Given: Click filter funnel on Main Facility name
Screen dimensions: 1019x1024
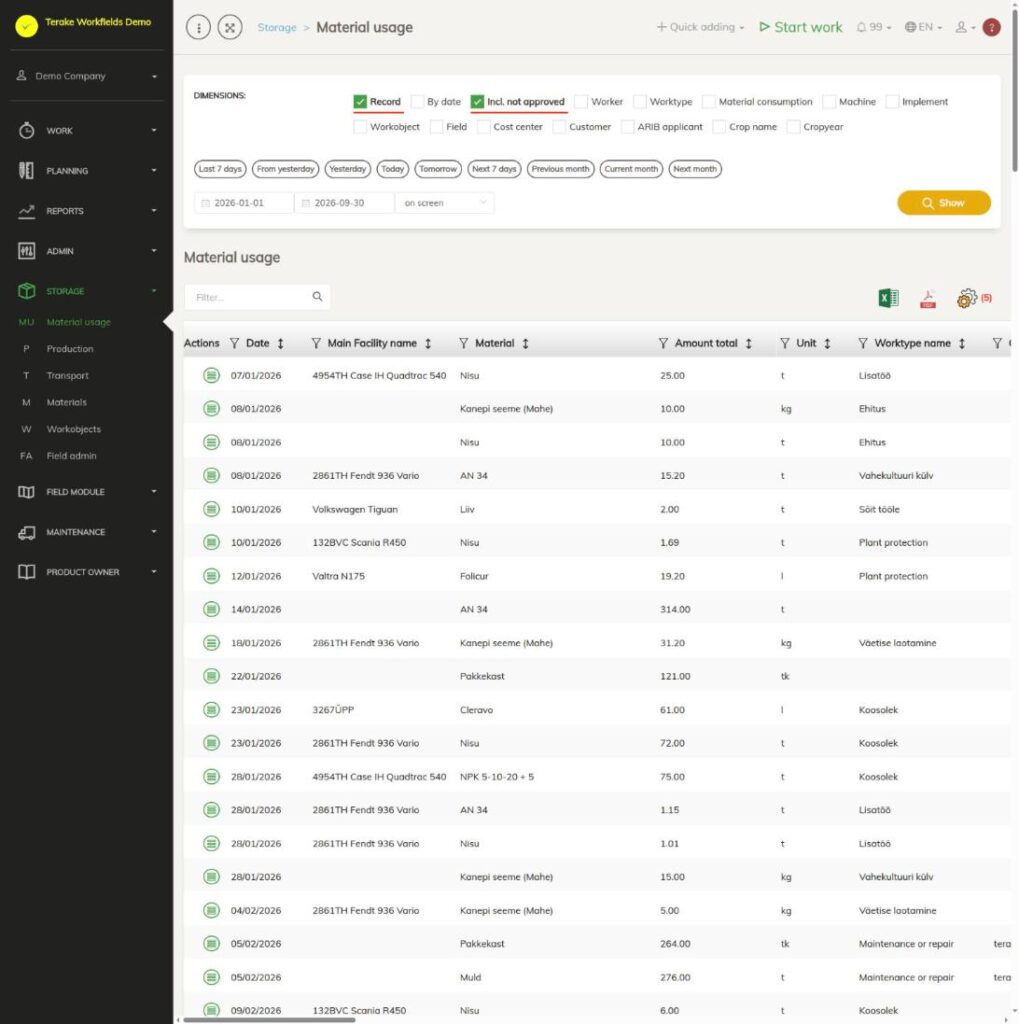Looking at the screenshot, I should tap(316, 344).
